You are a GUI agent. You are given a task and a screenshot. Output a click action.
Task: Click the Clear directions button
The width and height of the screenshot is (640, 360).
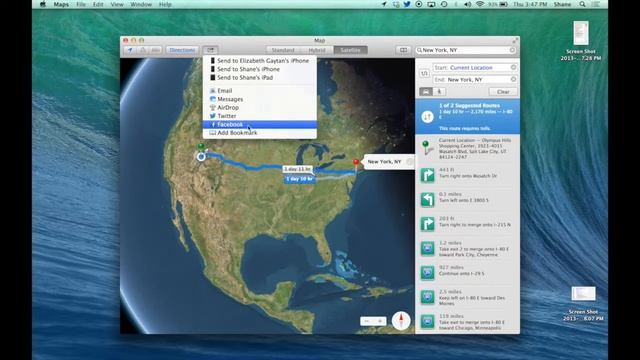[x=503, y=92]
